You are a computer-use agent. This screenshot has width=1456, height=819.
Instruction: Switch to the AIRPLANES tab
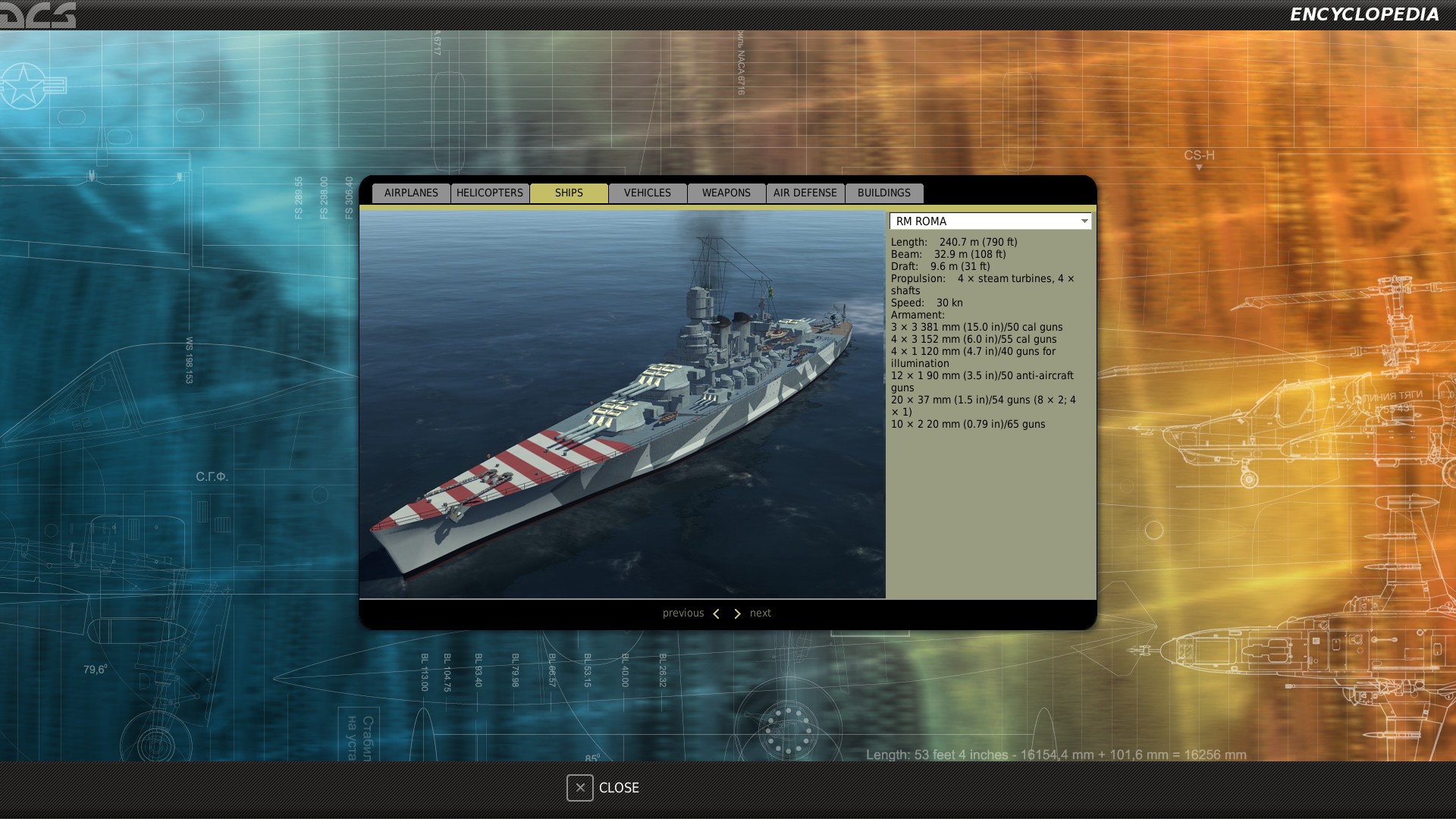tap(411, 193)
